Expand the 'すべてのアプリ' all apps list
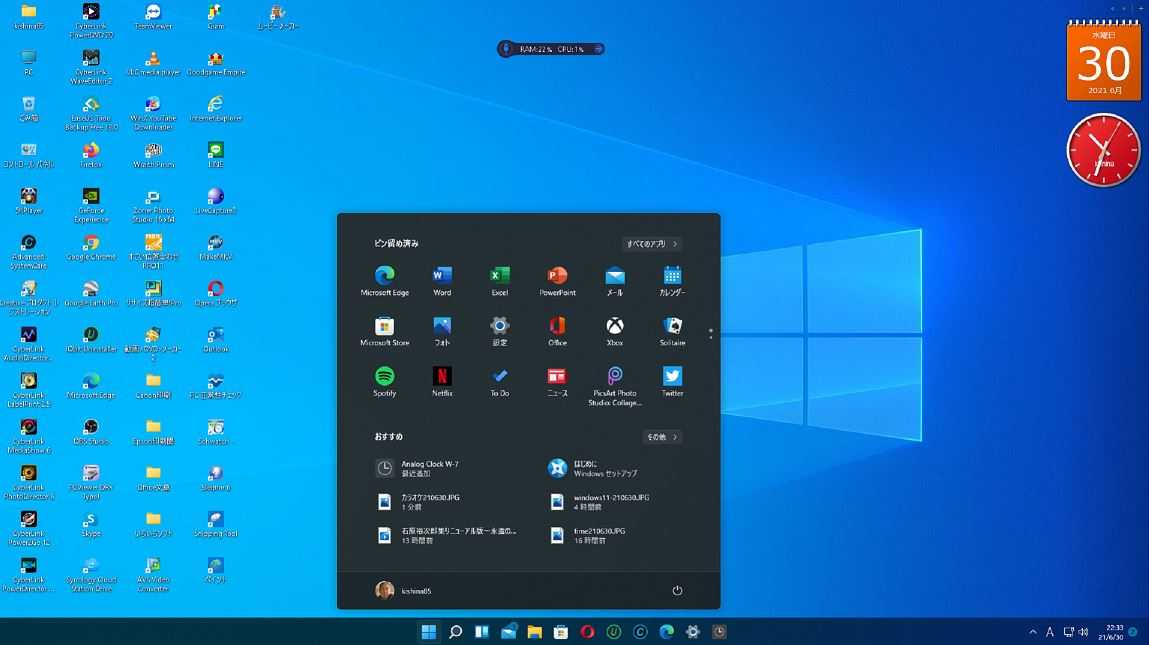Viewport: 1149px width, 645px height. point(652,244)
